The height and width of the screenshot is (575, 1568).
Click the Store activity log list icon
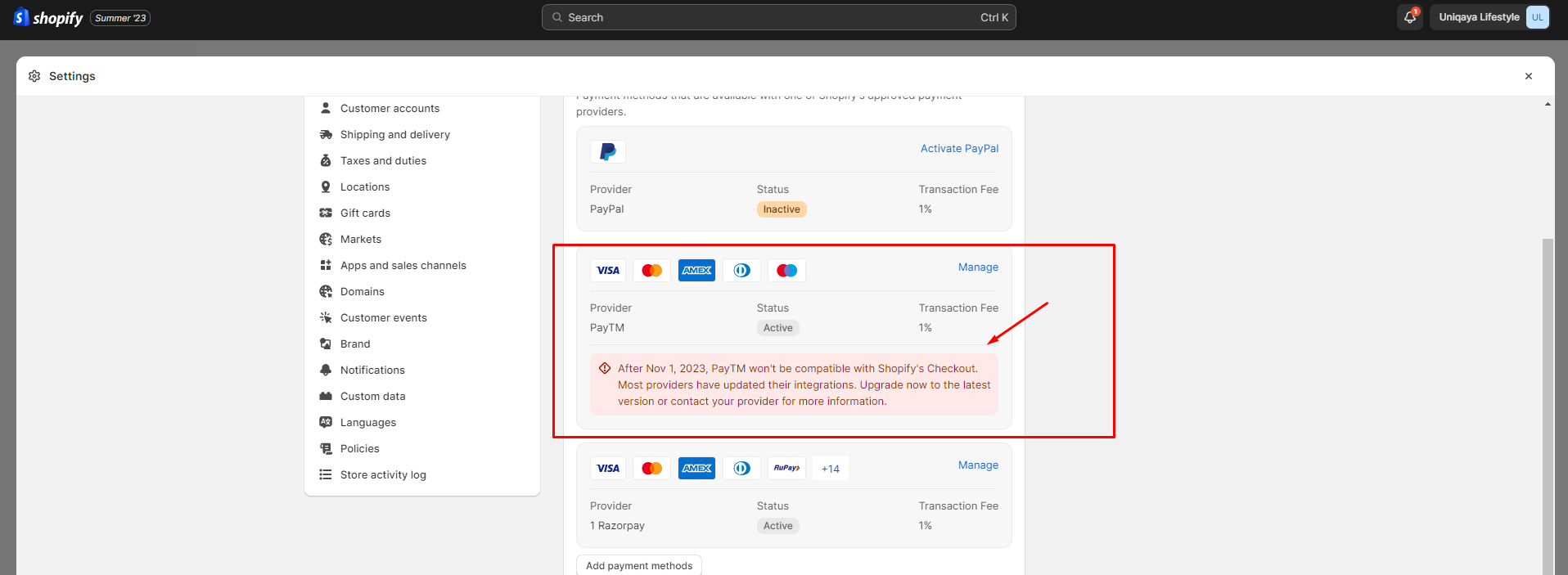(x=326, y=474)
